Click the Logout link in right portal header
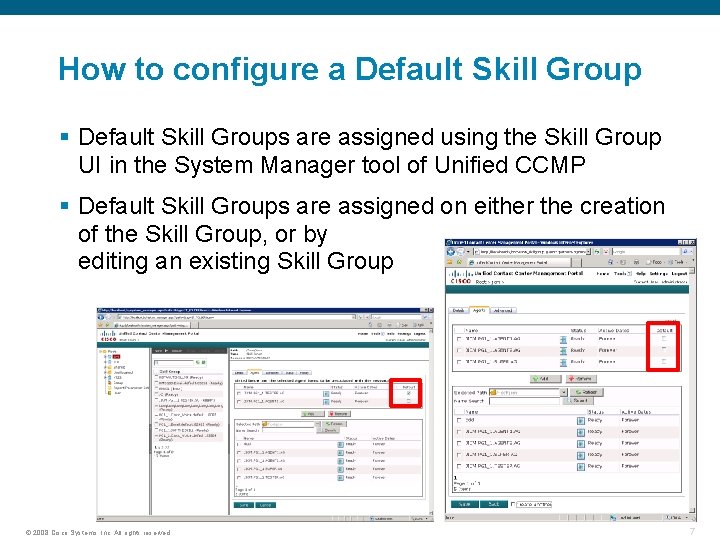Screen dimensions: 720x540 [x=679, y=274]
